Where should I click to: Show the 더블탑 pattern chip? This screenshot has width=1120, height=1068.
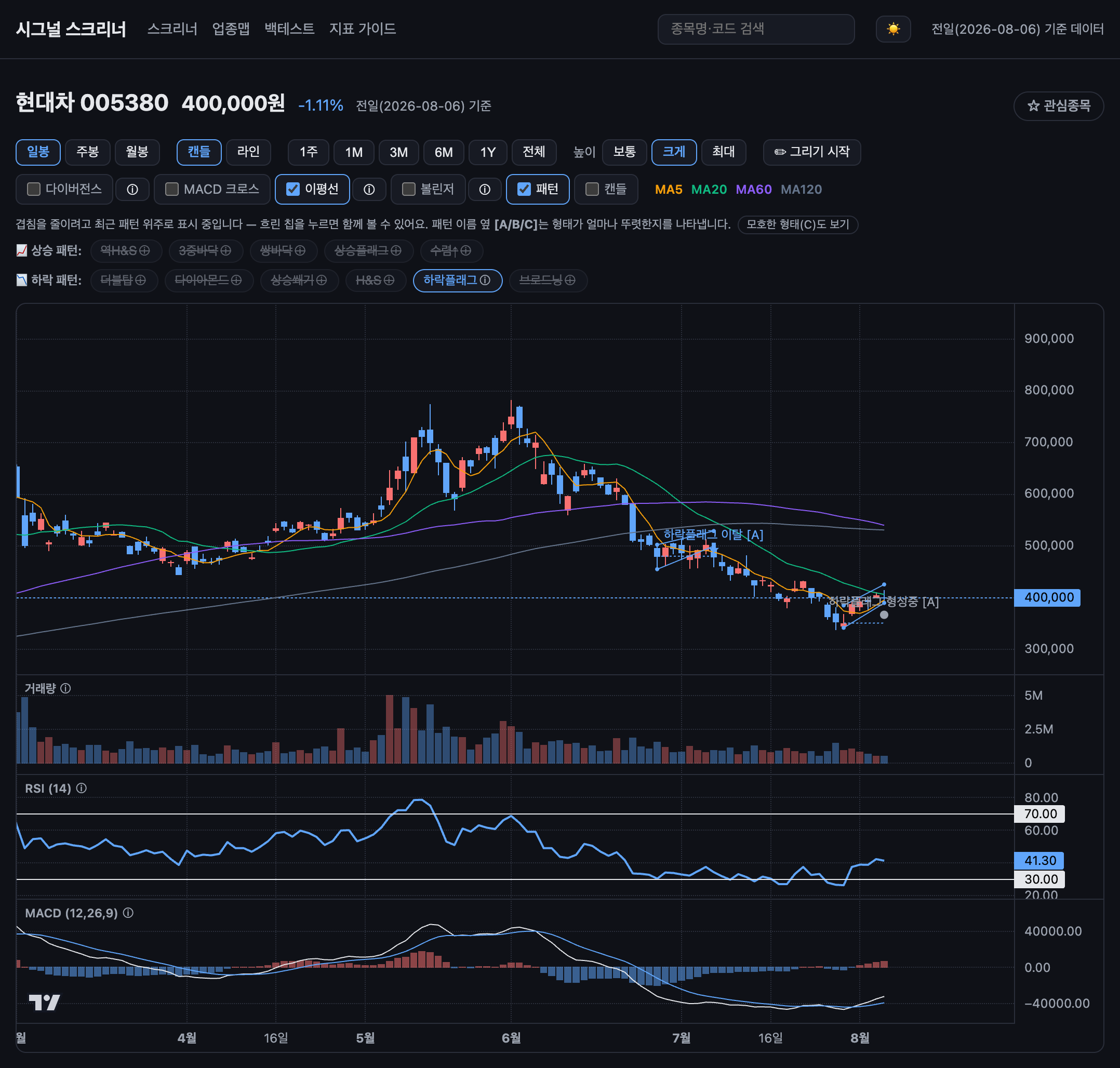pyautogui.click(x=124, y=280)
